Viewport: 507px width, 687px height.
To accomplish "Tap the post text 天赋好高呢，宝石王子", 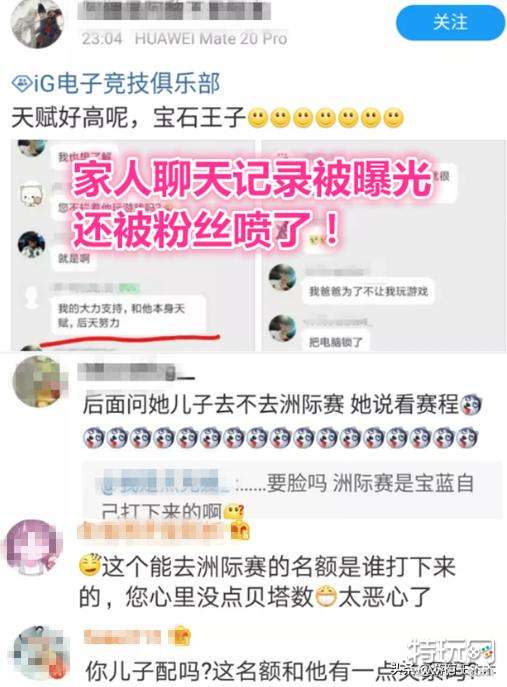I will pos(208,117).
